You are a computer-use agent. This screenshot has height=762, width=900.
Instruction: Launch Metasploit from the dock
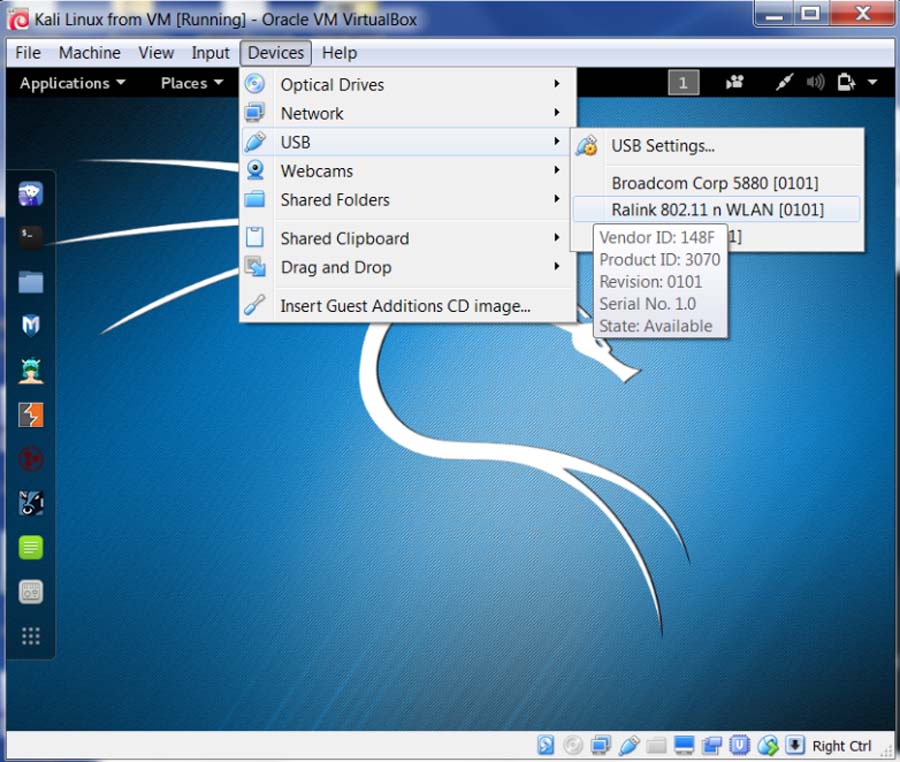click(x=31, y=325)
